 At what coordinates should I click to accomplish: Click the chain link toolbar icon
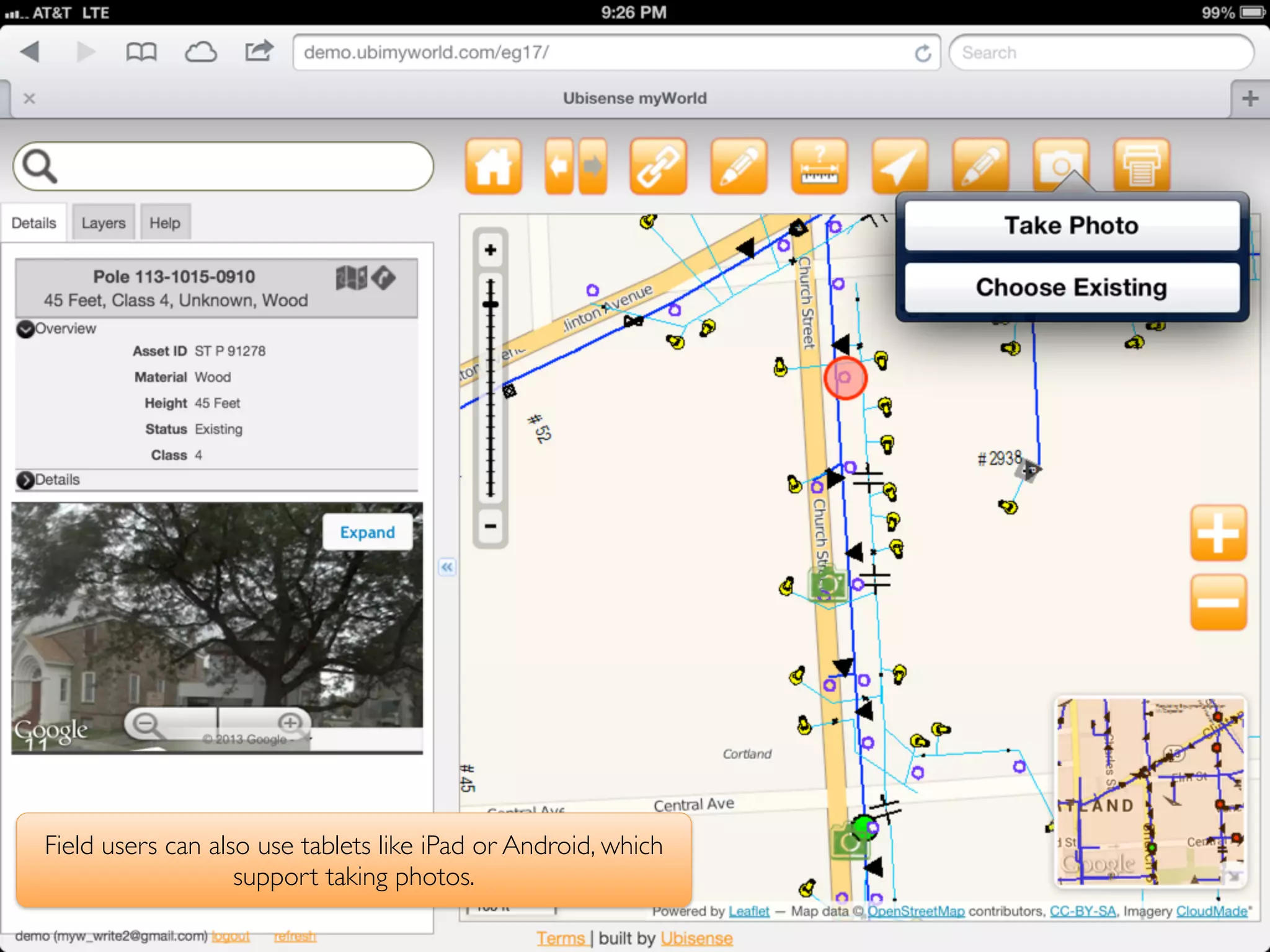(658, 166)
